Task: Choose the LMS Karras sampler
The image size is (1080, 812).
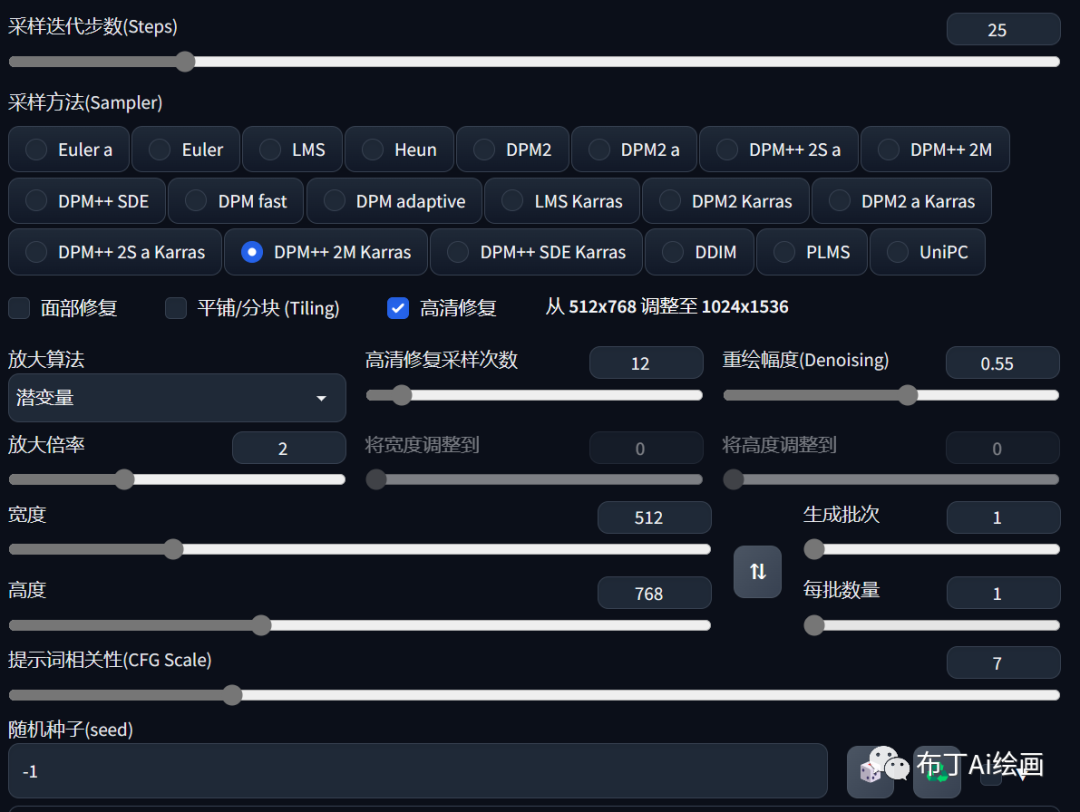Action: (563, 201)
